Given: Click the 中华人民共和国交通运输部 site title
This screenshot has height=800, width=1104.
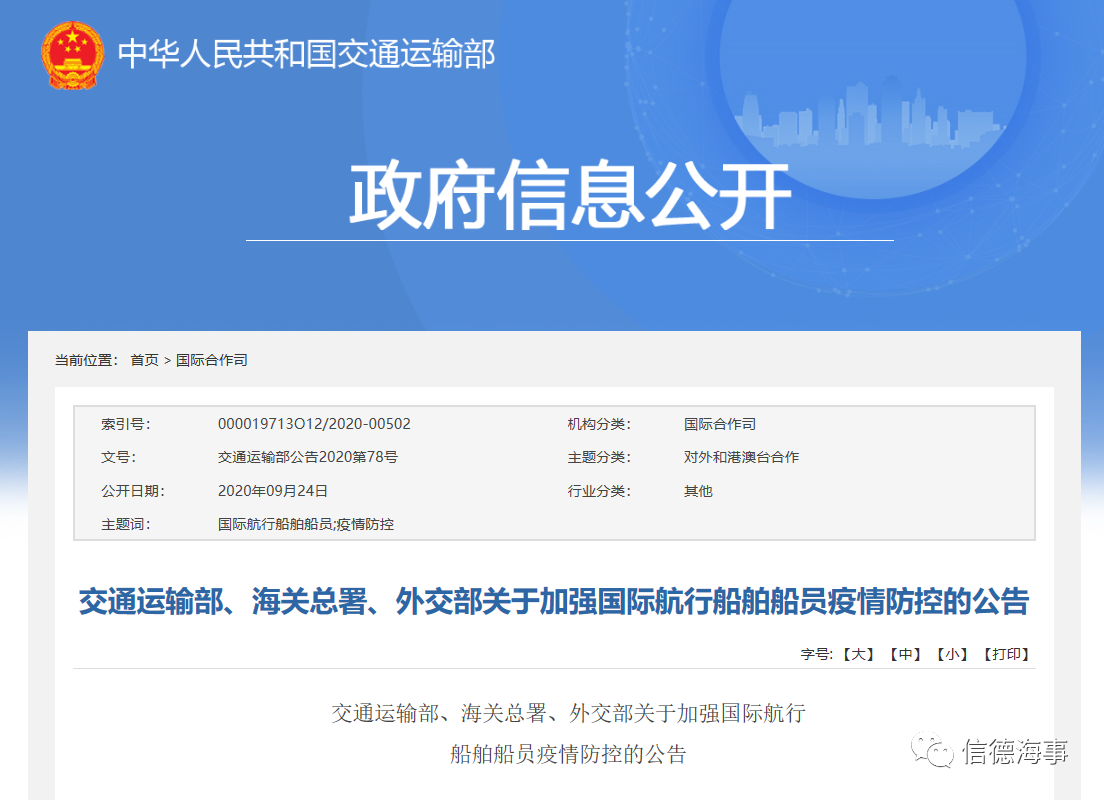Looking at the screenshot, I should click(307, 54).
